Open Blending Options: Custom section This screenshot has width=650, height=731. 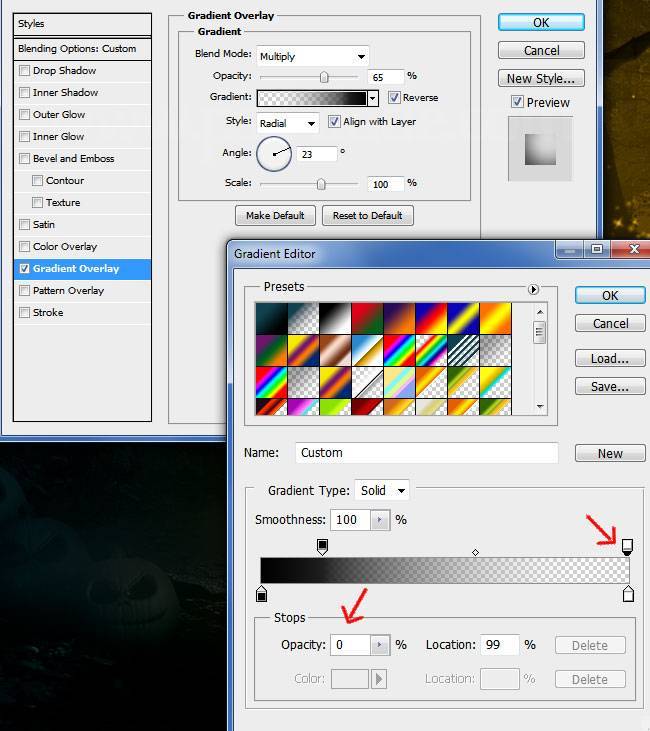coord(76,48)
